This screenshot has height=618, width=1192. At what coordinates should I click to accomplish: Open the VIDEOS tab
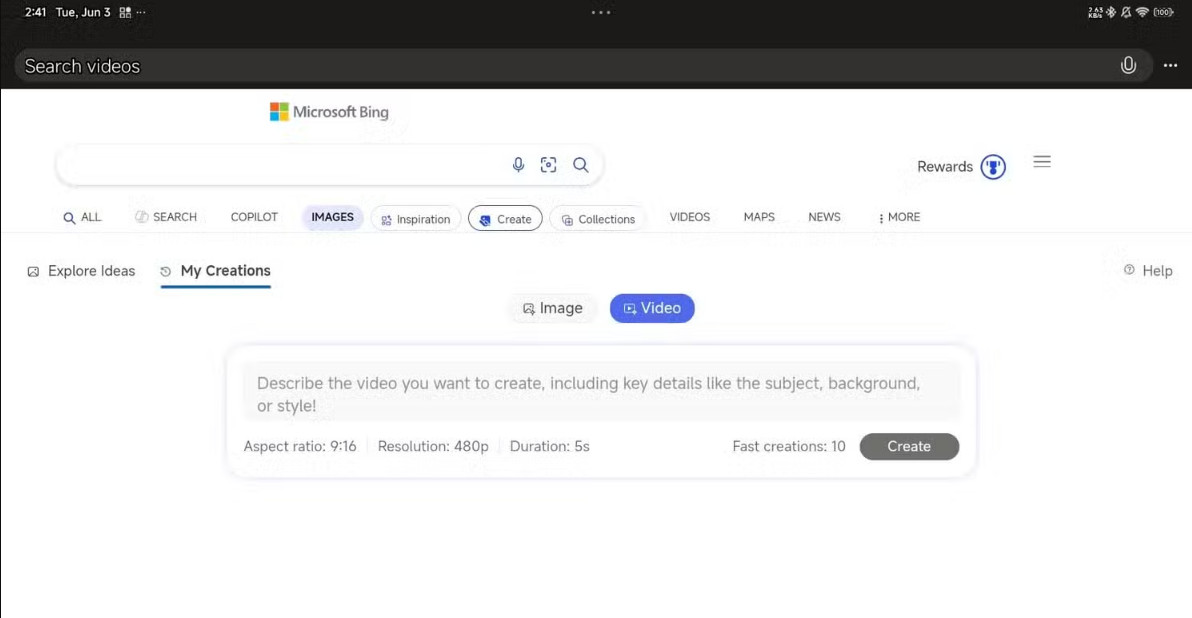(x=690, y=217)
